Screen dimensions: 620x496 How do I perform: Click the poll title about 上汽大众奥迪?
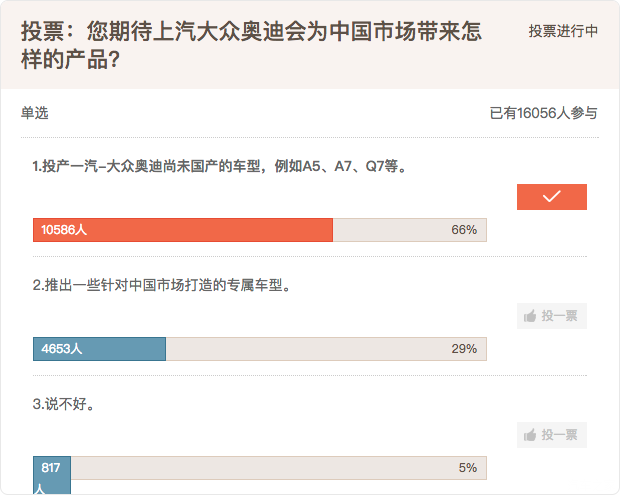pos(250,45)
